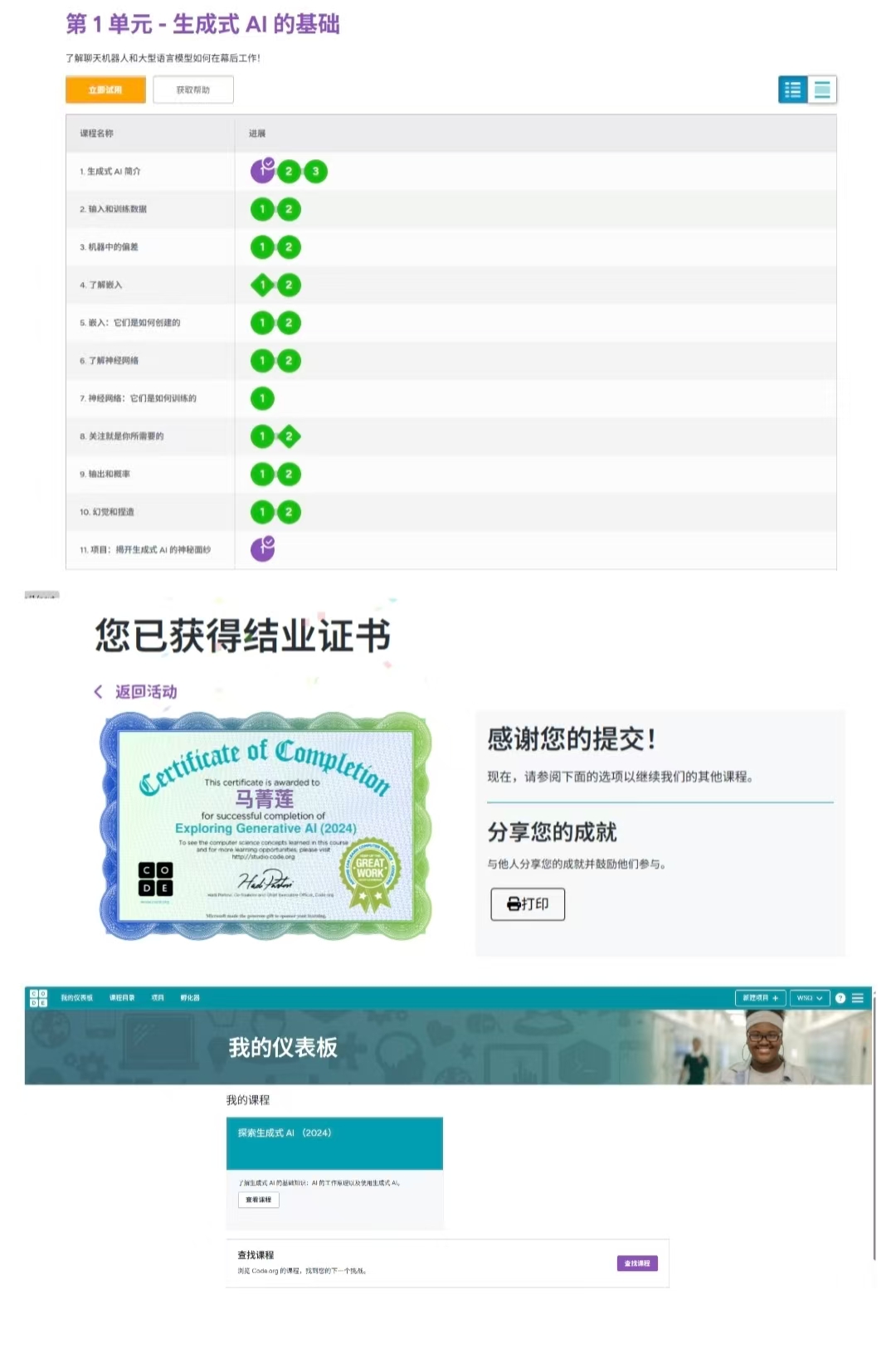Click lesson name 4. 了解嵌入
Viewport: 896px width, 1359px height.
[100, 285]
